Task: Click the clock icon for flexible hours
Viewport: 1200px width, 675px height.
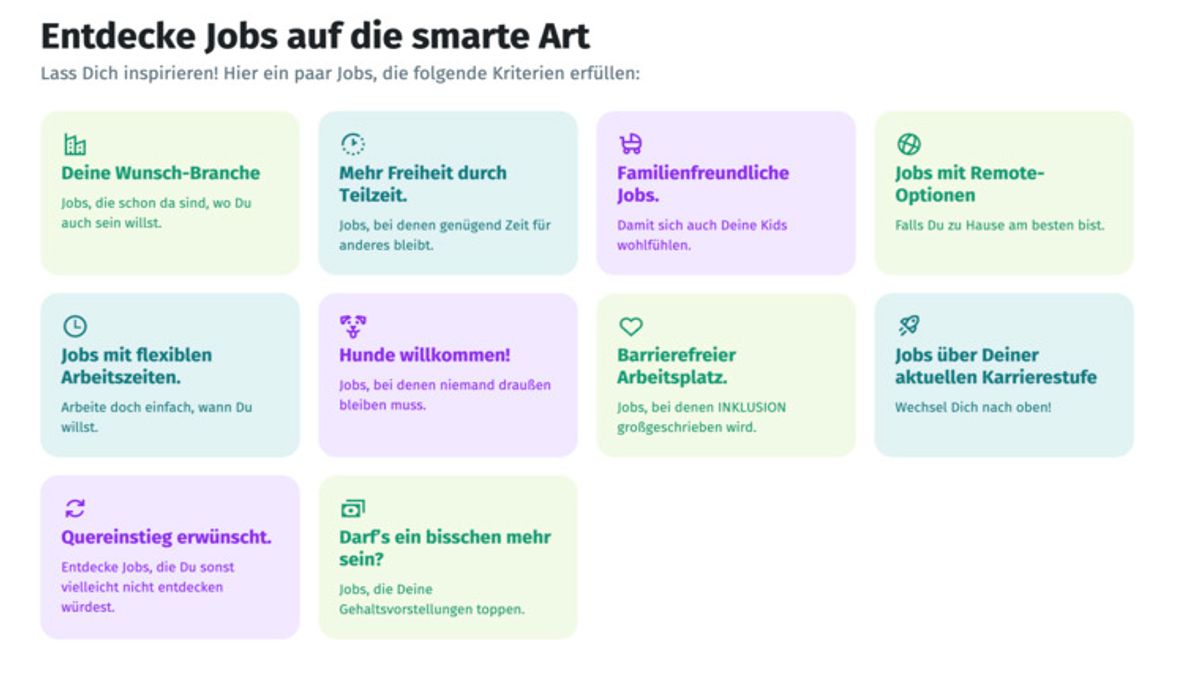Action: click(x=74, y=326)
